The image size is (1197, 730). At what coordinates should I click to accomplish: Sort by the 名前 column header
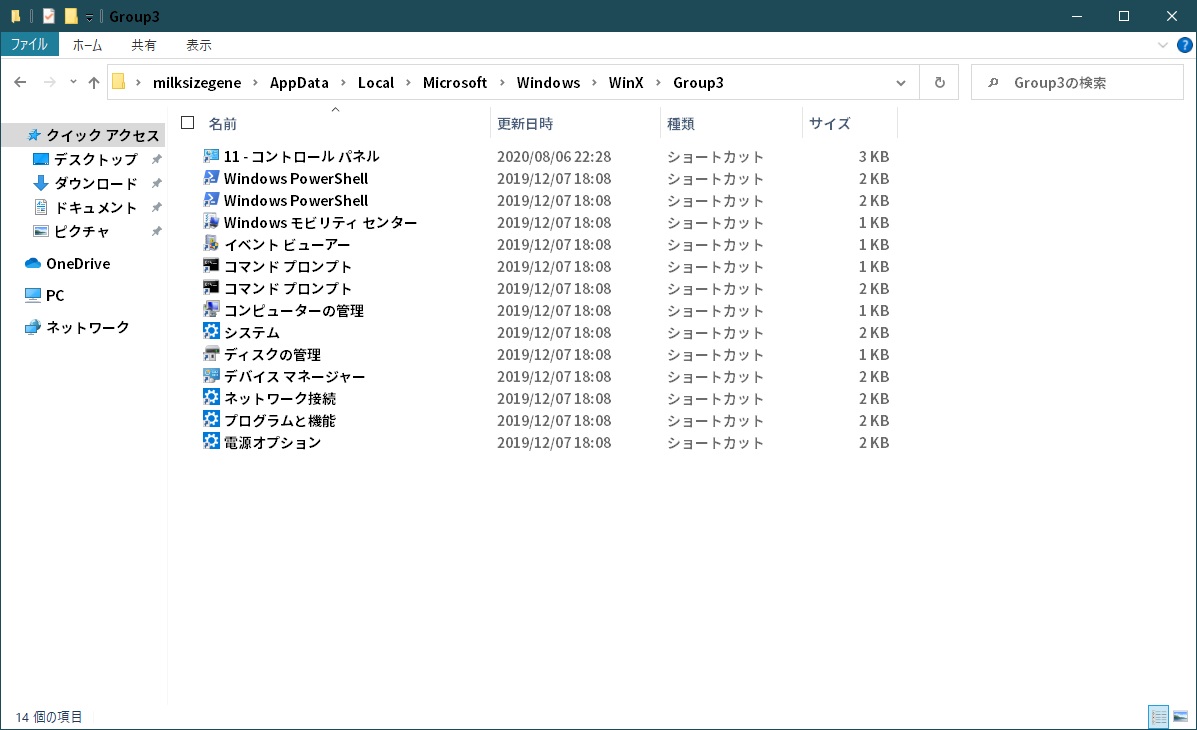coord(222,124)
